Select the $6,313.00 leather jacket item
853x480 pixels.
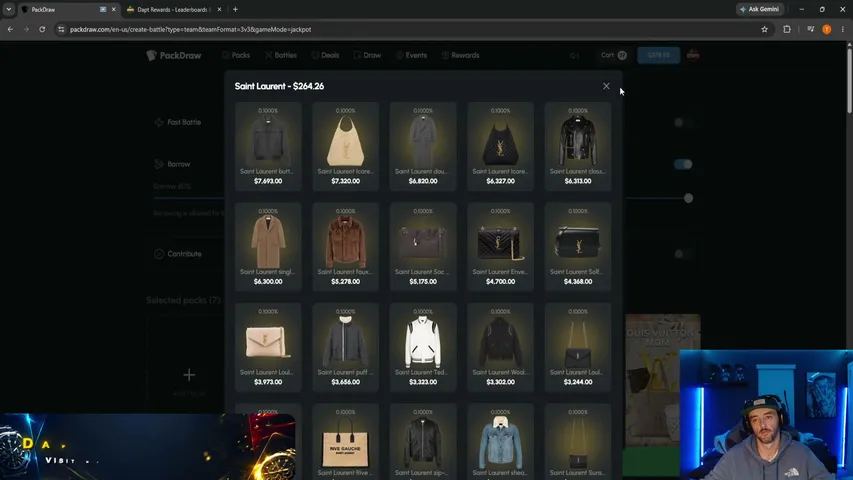point(578,146)
